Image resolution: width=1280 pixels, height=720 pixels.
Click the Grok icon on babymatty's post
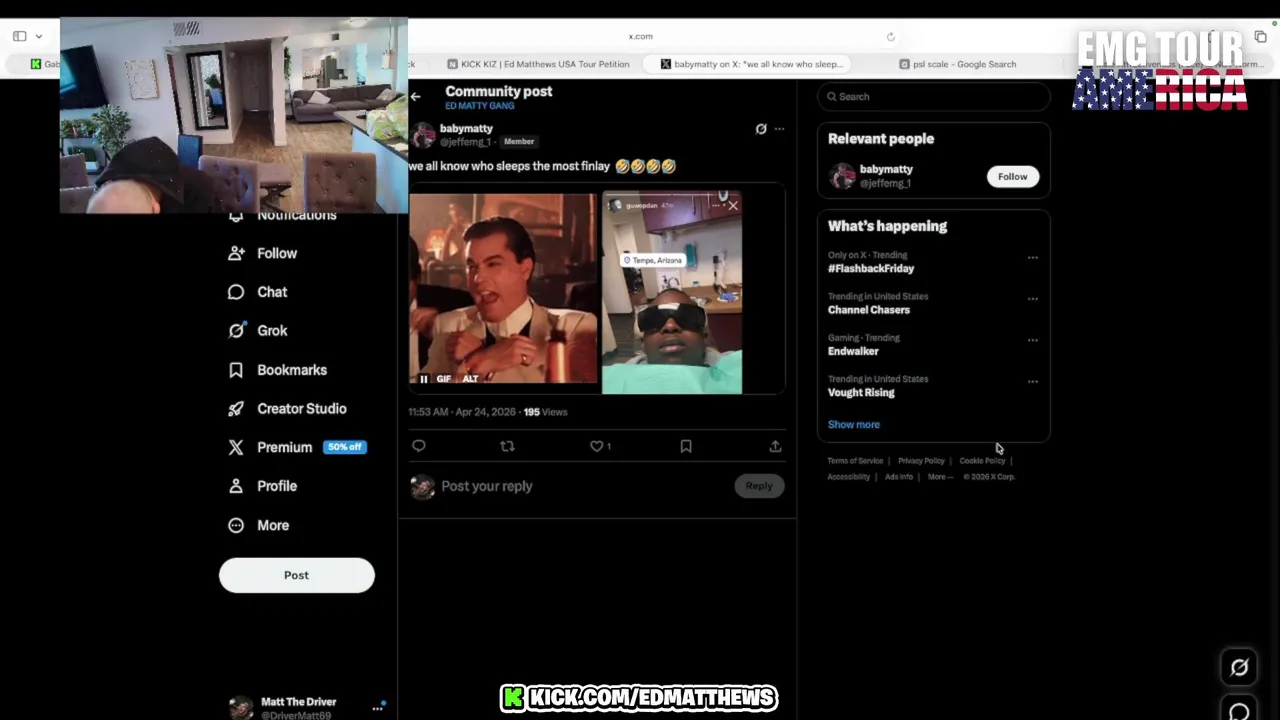pyautogui.click(x=761, y=129)
